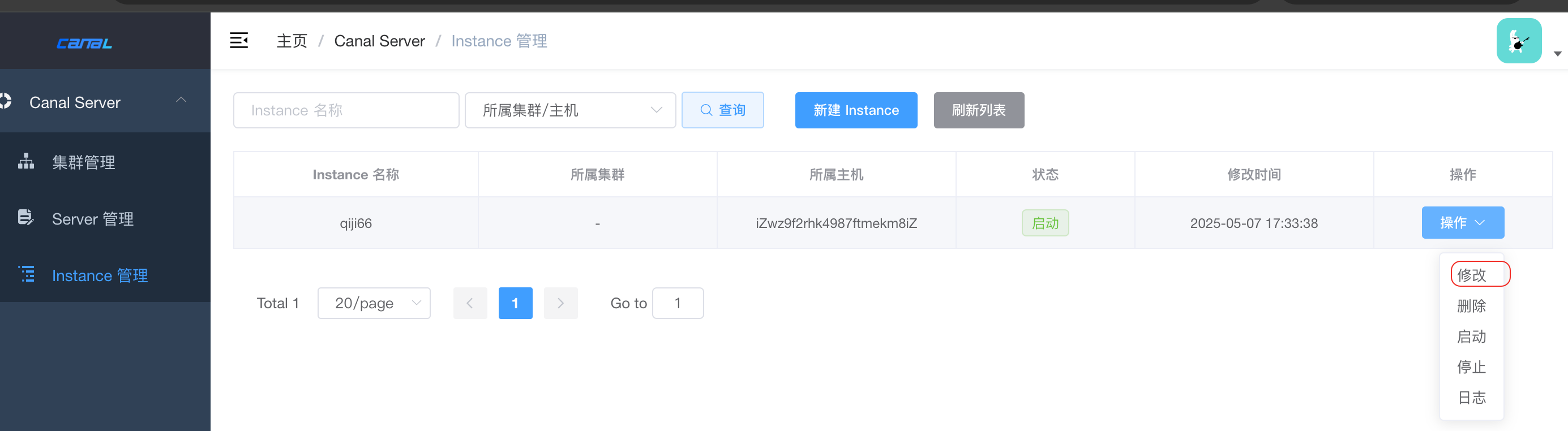Choose 日志 from the operations menu
The width and height of the screenshot is (1568, 431).
(x=1472, y=398)
